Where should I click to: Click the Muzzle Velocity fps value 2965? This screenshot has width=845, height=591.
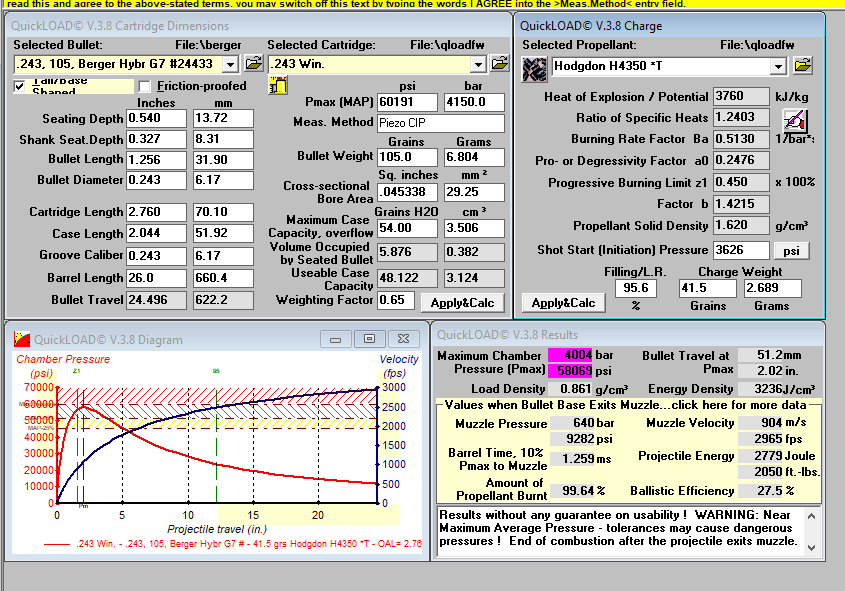click(760, 439)
